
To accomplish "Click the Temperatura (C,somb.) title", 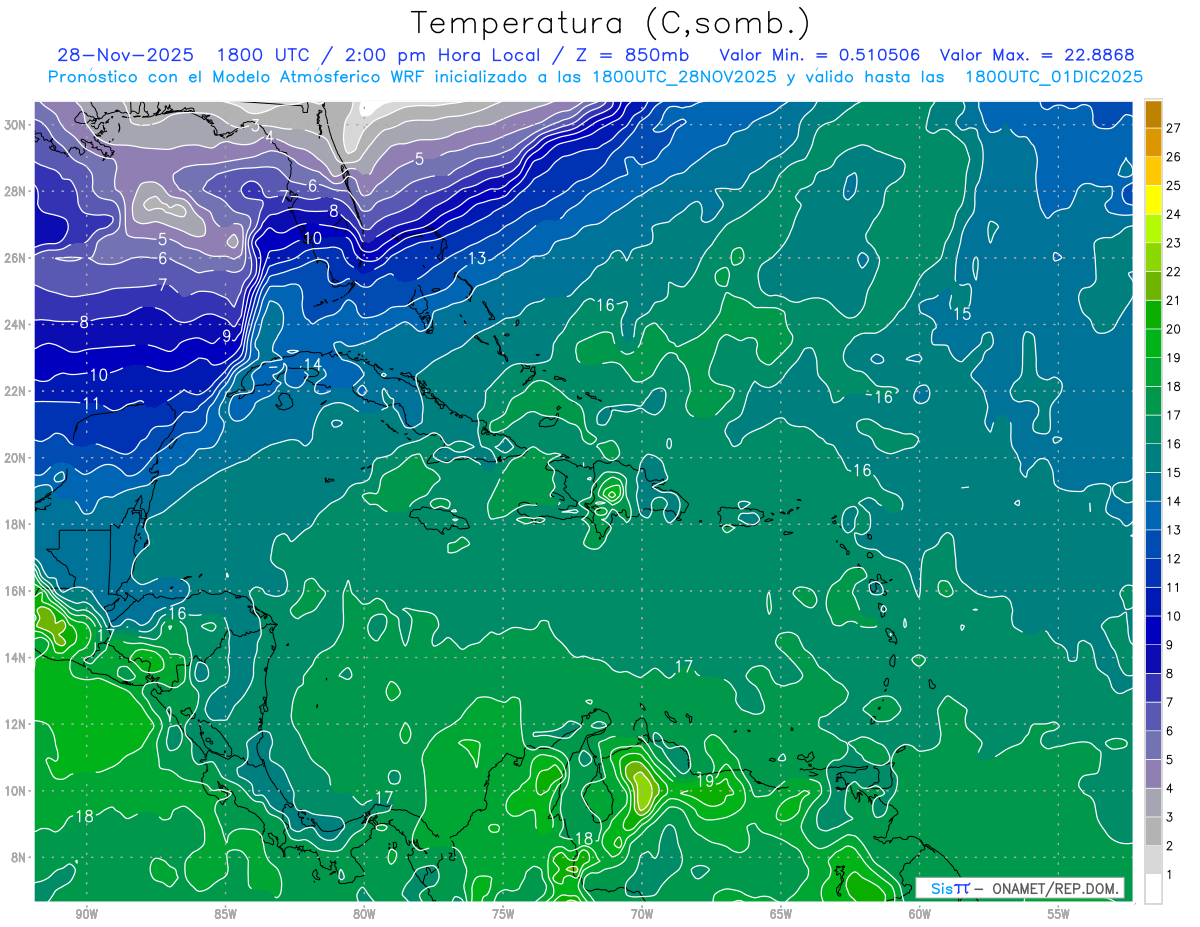I will tap(611, 23).
